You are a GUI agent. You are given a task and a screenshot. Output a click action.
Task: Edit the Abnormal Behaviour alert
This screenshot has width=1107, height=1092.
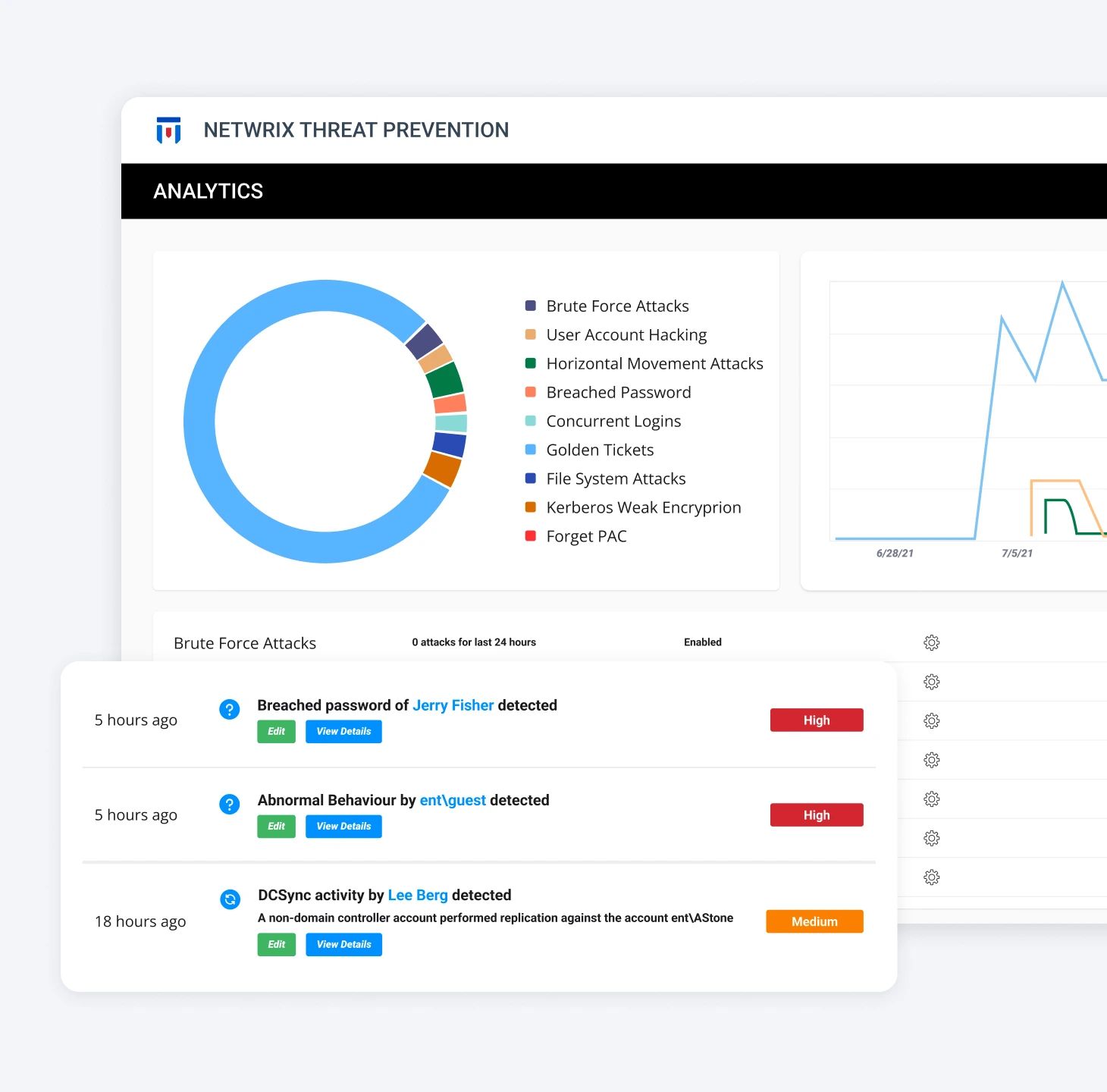[x=277, y=827]
